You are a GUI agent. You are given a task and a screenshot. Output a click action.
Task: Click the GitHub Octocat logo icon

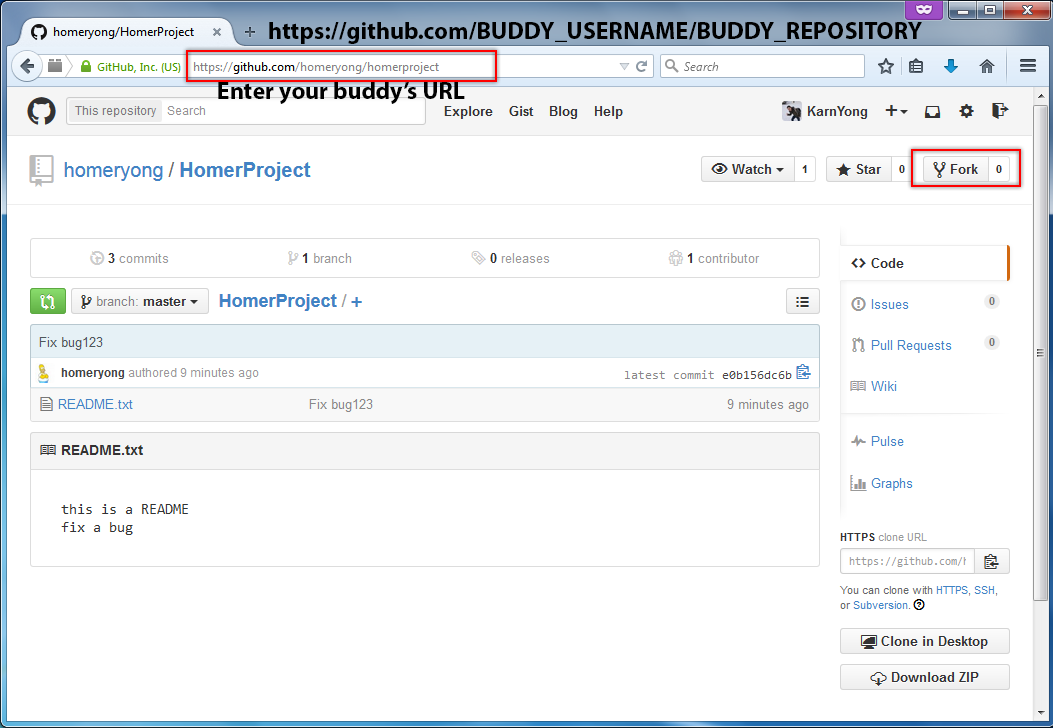click(41, 111)
